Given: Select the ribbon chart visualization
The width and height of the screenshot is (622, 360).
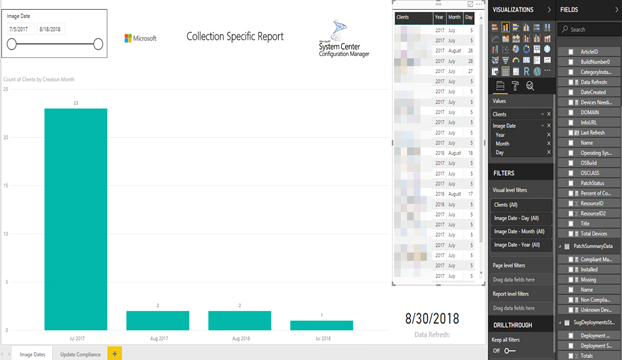Looking at the screenshot, I should click(x=547, y=38).
